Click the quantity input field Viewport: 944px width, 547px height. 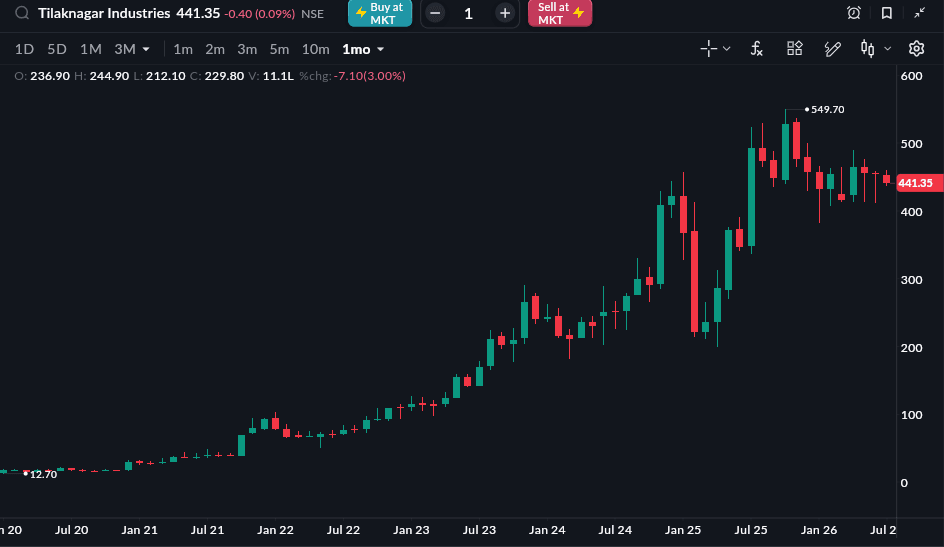point(469,13)
